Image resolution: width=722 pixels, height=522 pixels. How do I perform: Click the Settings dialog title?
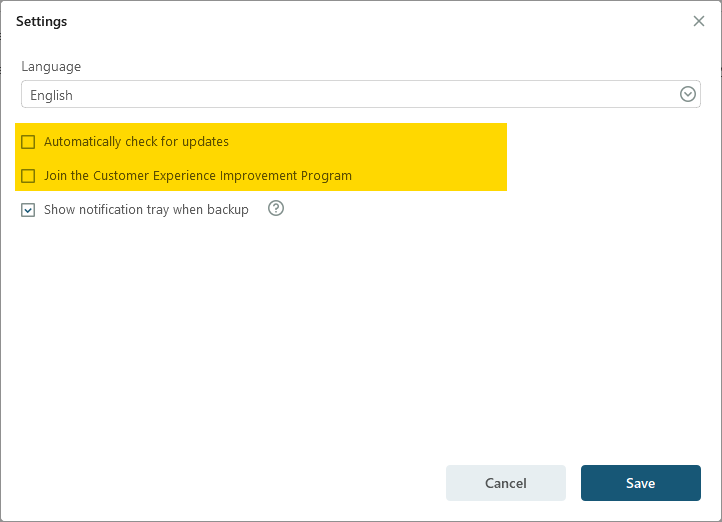point(41,22)
